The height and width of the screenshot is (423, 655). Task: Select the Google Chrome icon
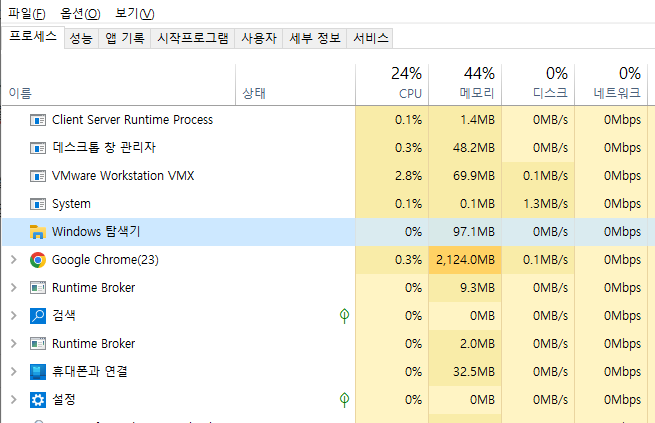point(38,260)
